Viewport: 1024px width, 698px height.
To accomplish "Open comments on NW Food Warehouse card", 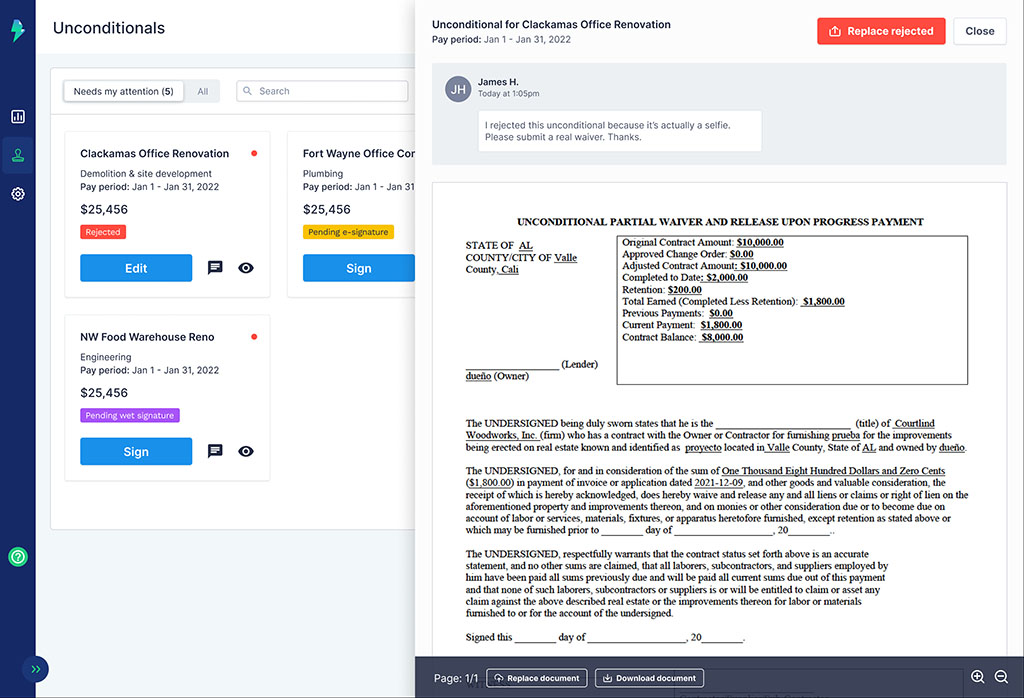I will click(x=215, y=452).
